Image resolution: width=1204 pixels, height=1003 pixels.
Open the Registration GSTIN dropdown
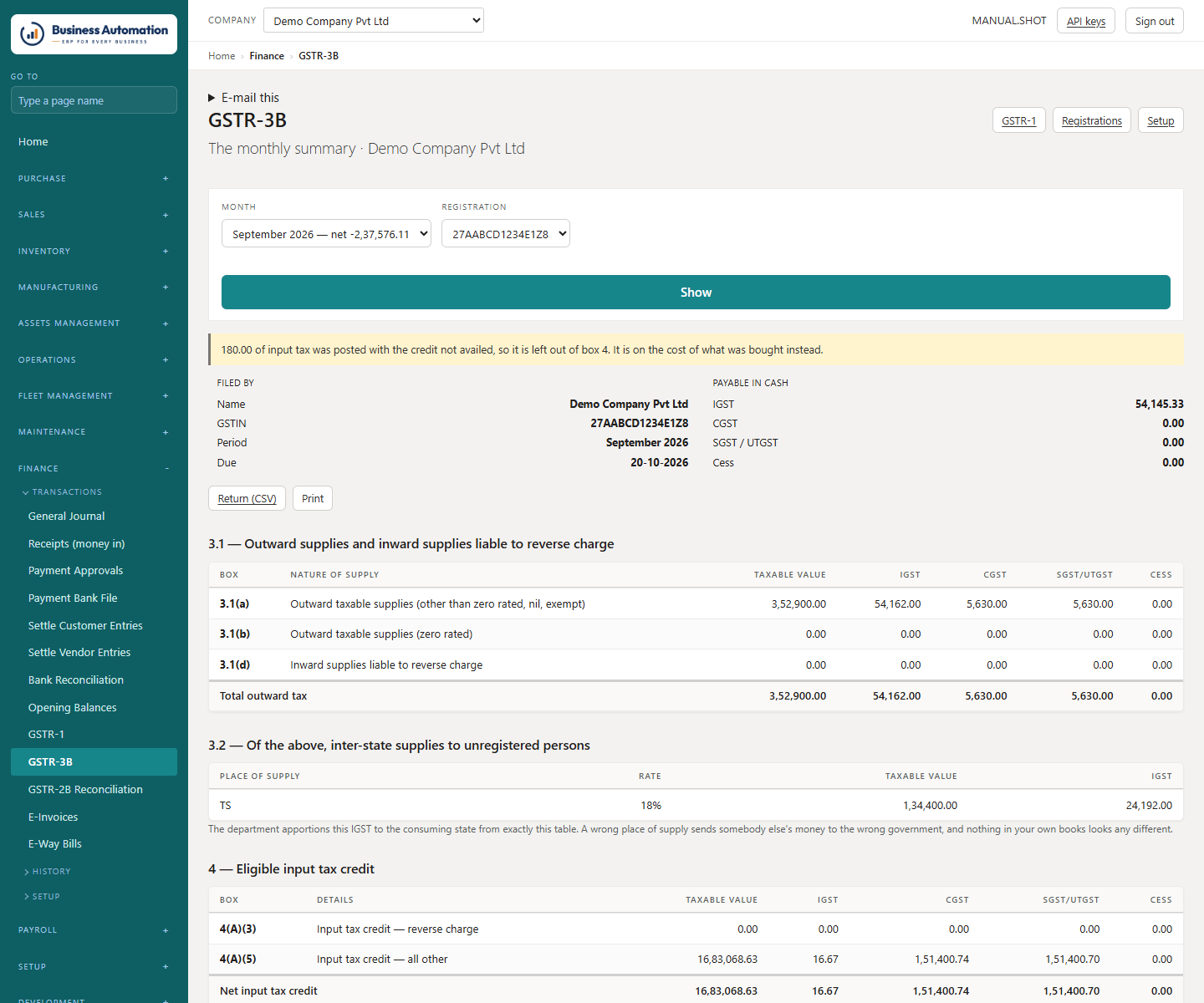click(x=506, y=234)
